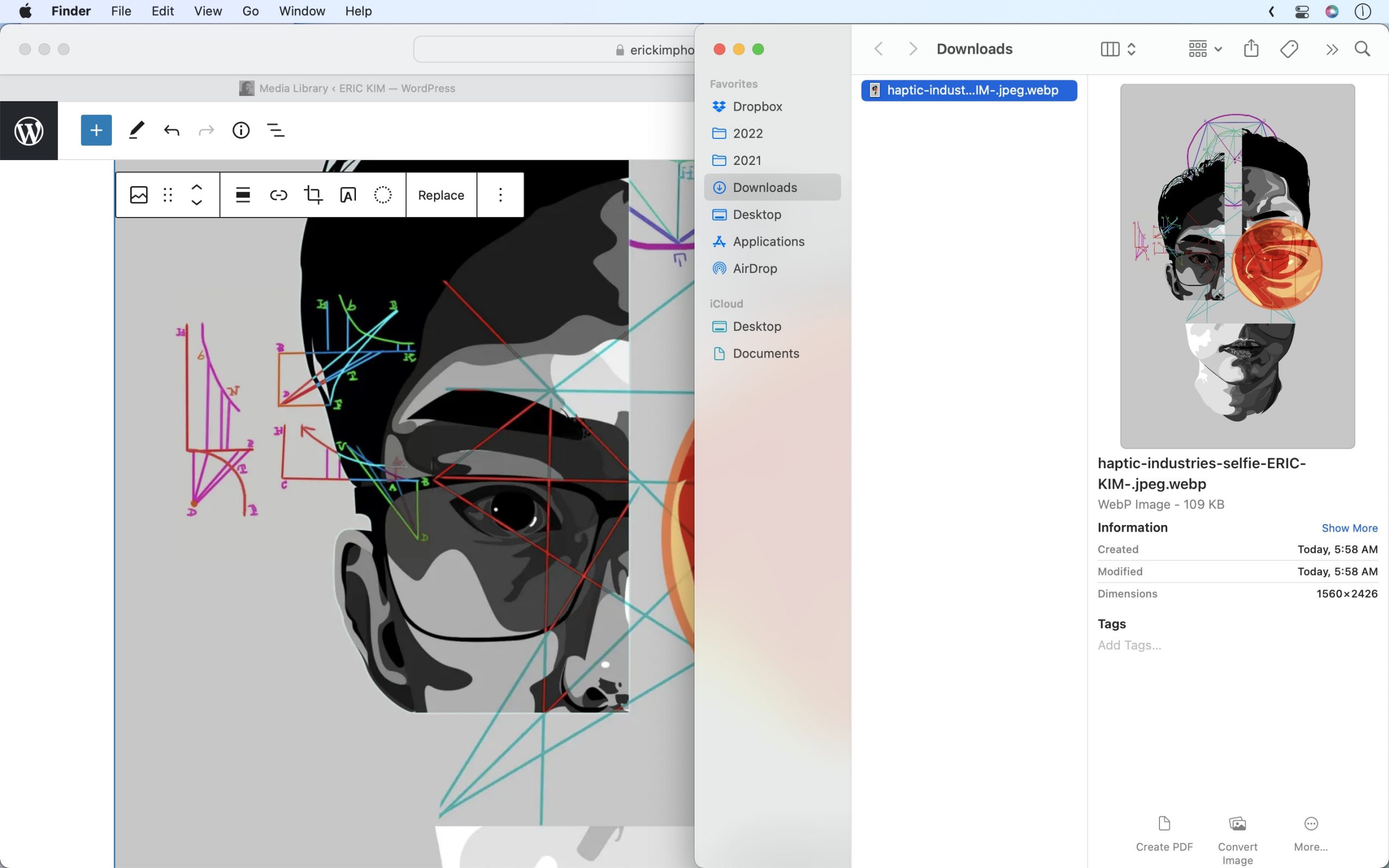Screen dimensions: 1389x868
Task: Click add text over image icon
Action: click(348, 195)
